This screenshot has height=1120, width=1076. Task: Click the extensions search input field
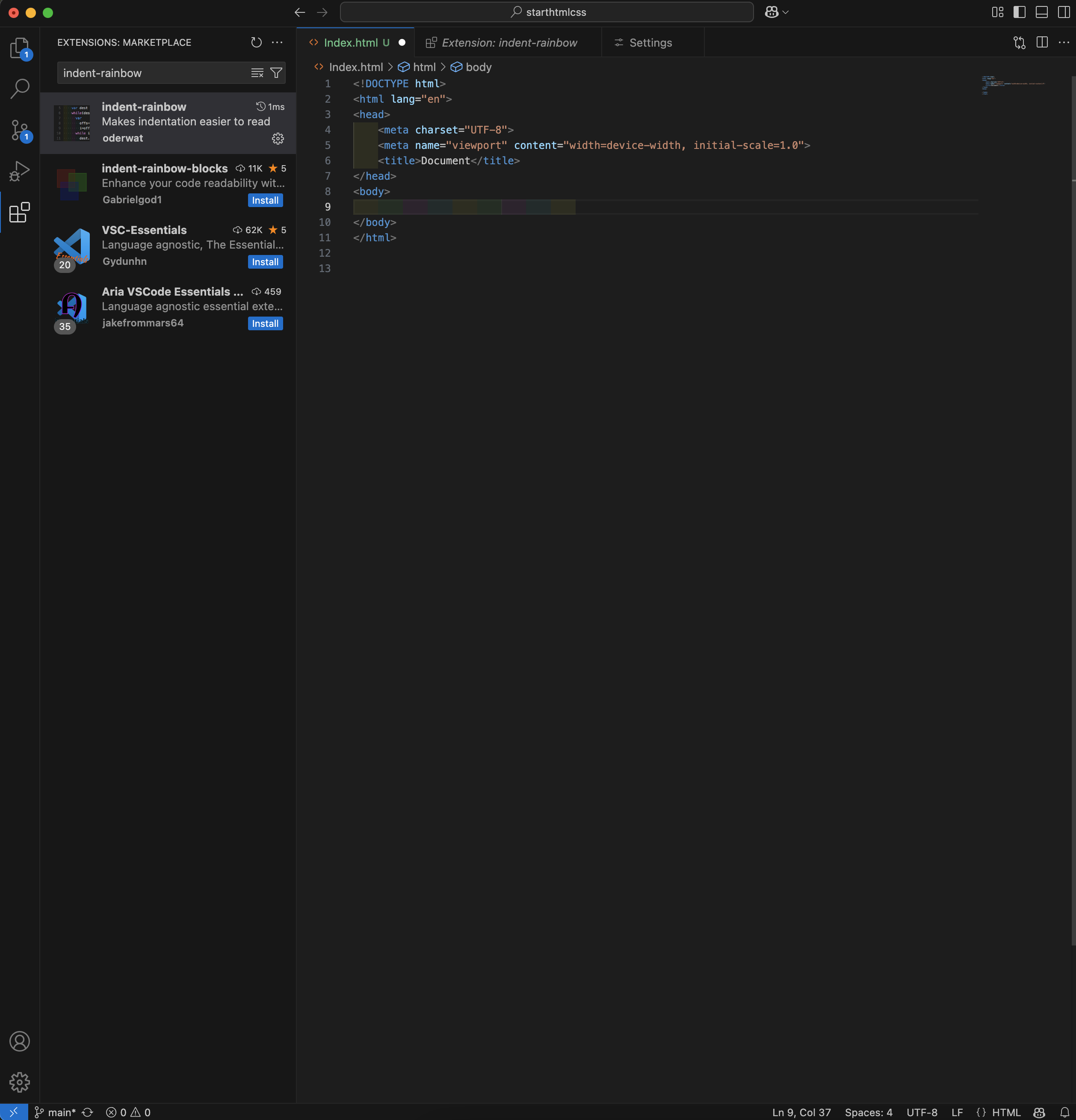[151, 73]
